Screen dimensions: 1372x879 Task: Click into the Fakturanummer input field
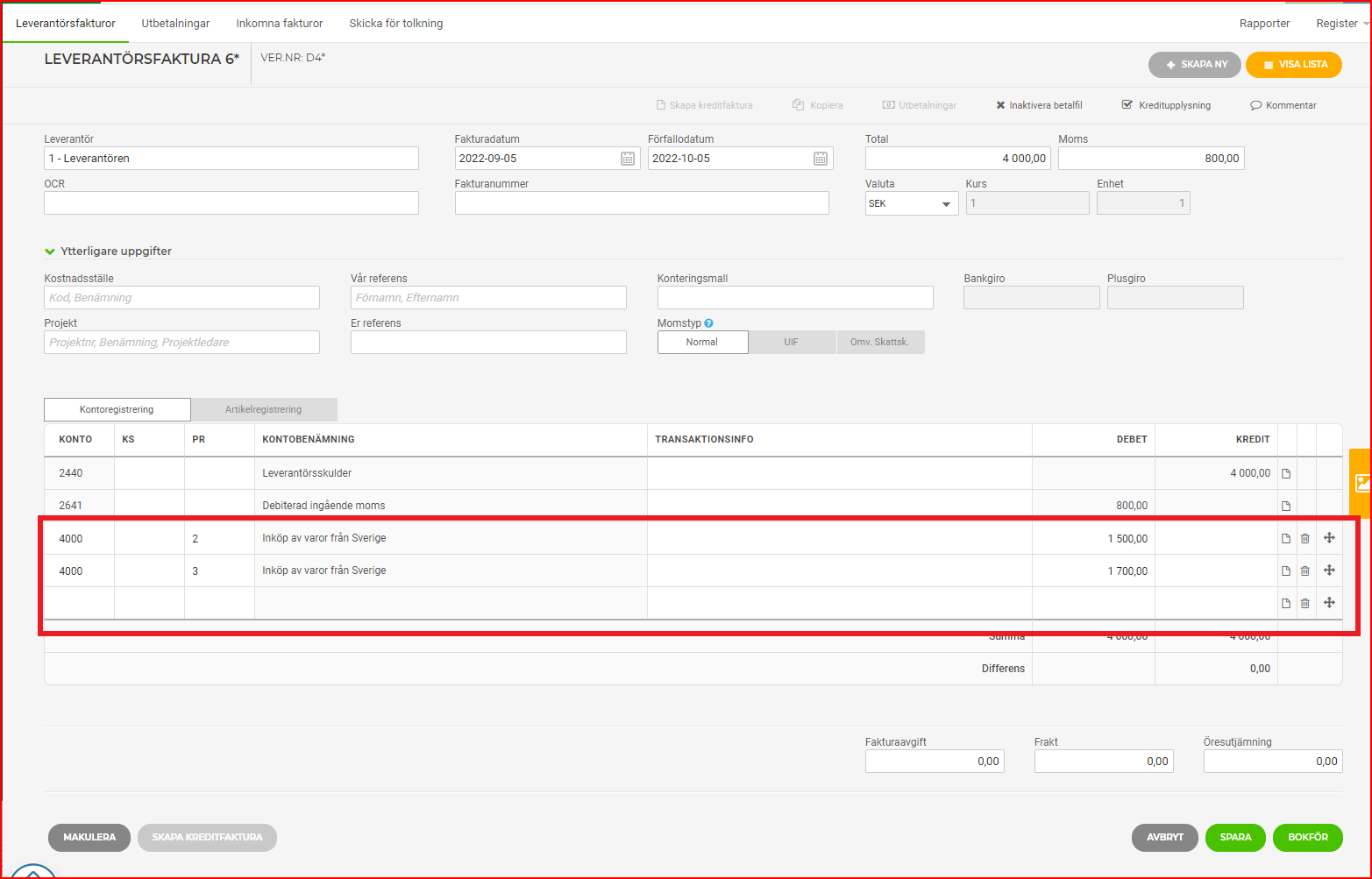[x=642, y=203]
